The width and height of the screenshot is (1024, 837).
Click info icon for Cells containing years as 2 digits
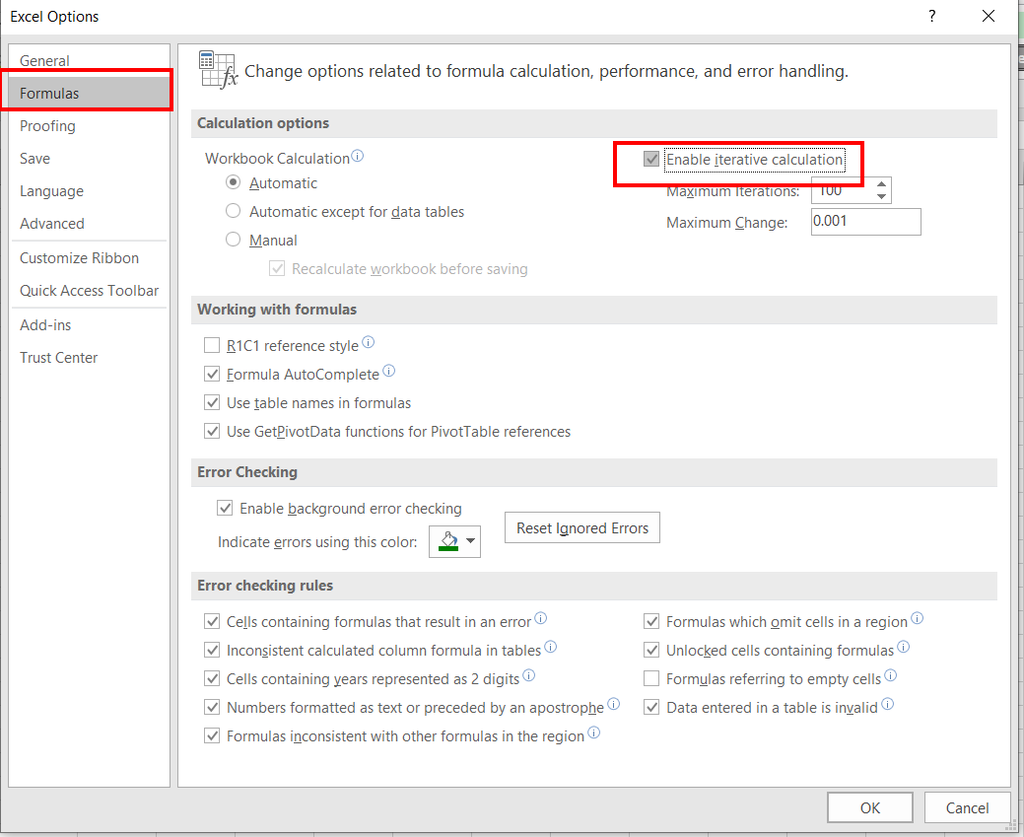click(529, 676)
